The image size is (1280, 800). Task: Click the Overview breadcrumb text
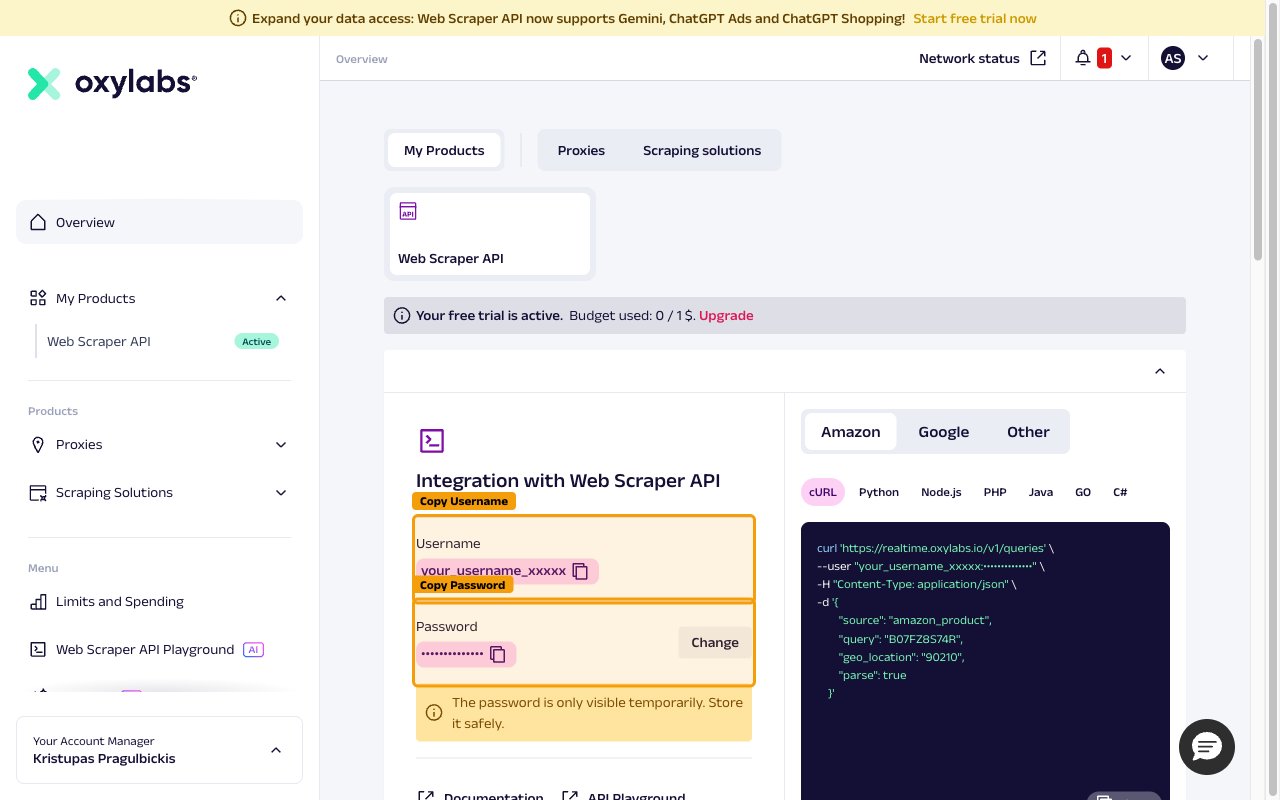tap(362, 59)
